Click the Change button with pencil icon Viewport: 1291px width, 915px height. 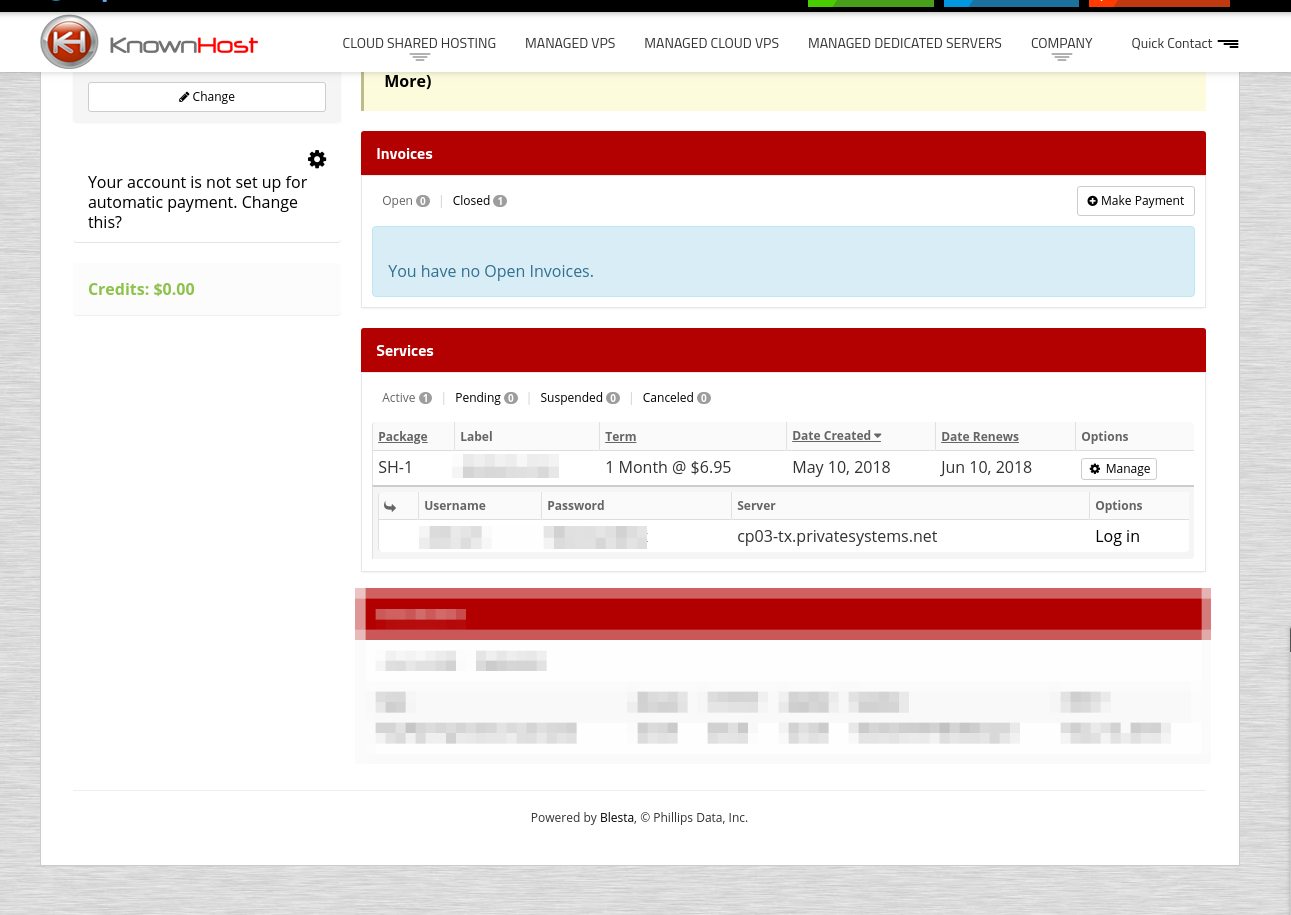(x=207, y=97)
